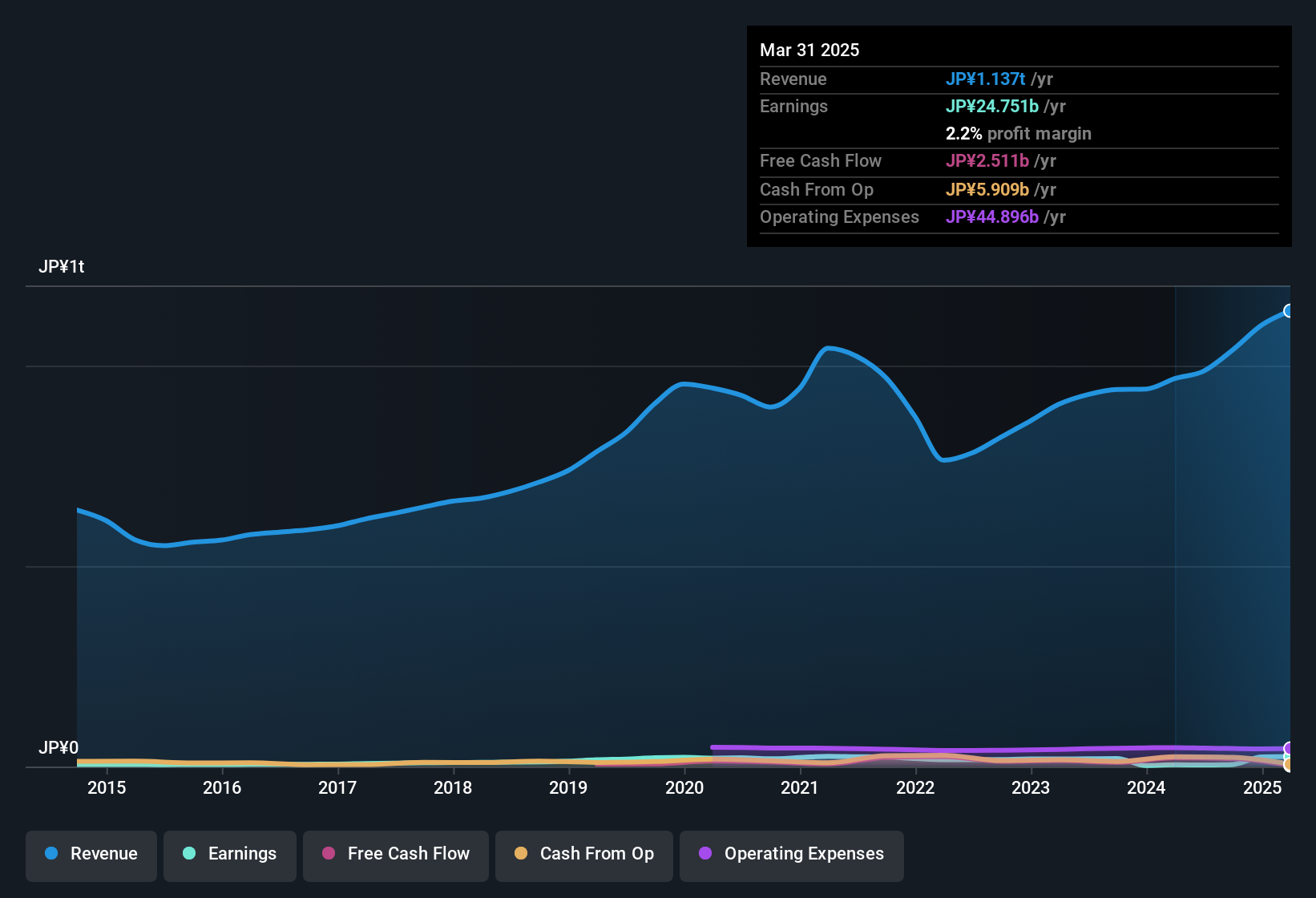Click the 2017 x-axis label

coord(337,787)
